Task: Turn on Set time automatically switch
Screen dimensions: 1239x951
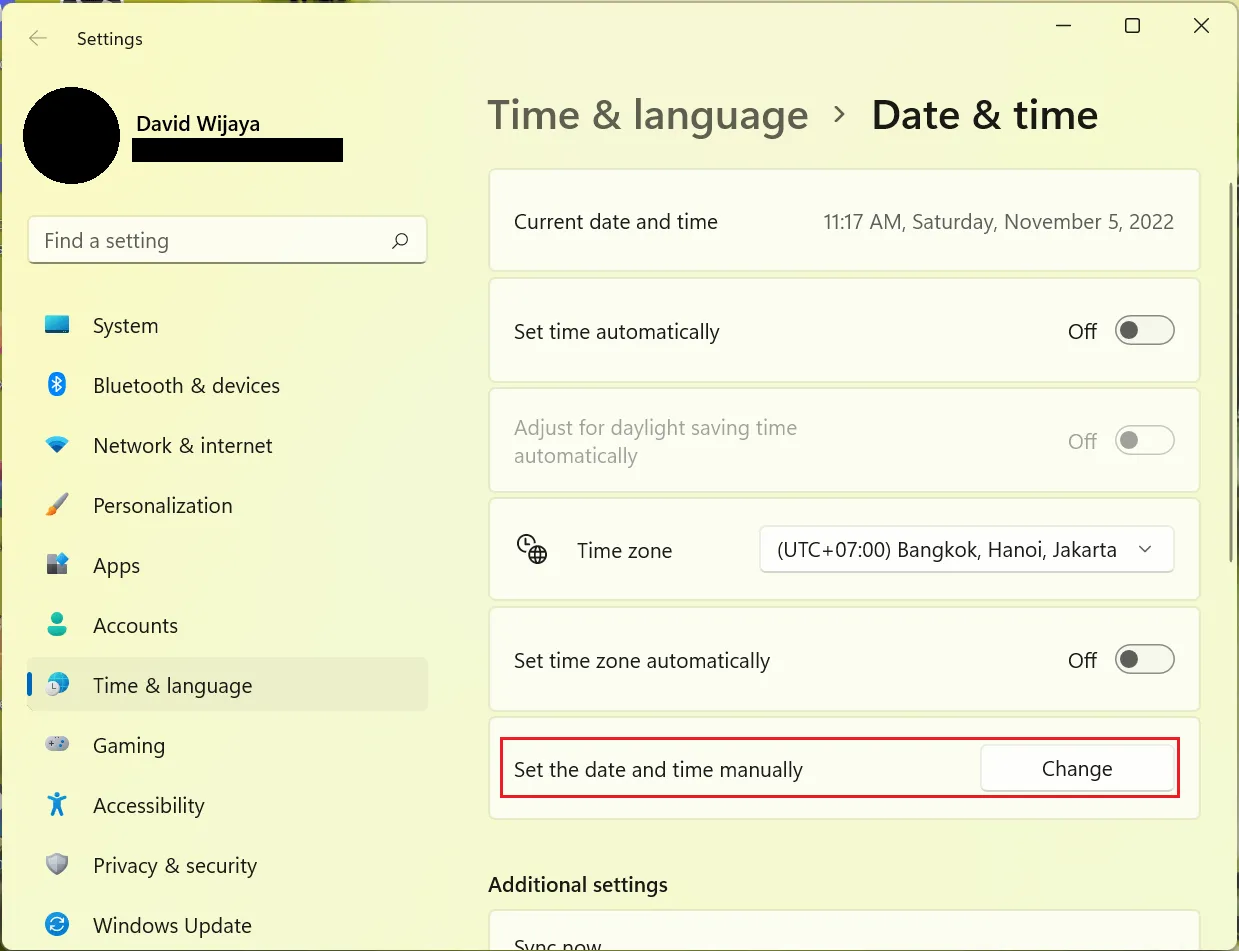Action: (1145, 331)
